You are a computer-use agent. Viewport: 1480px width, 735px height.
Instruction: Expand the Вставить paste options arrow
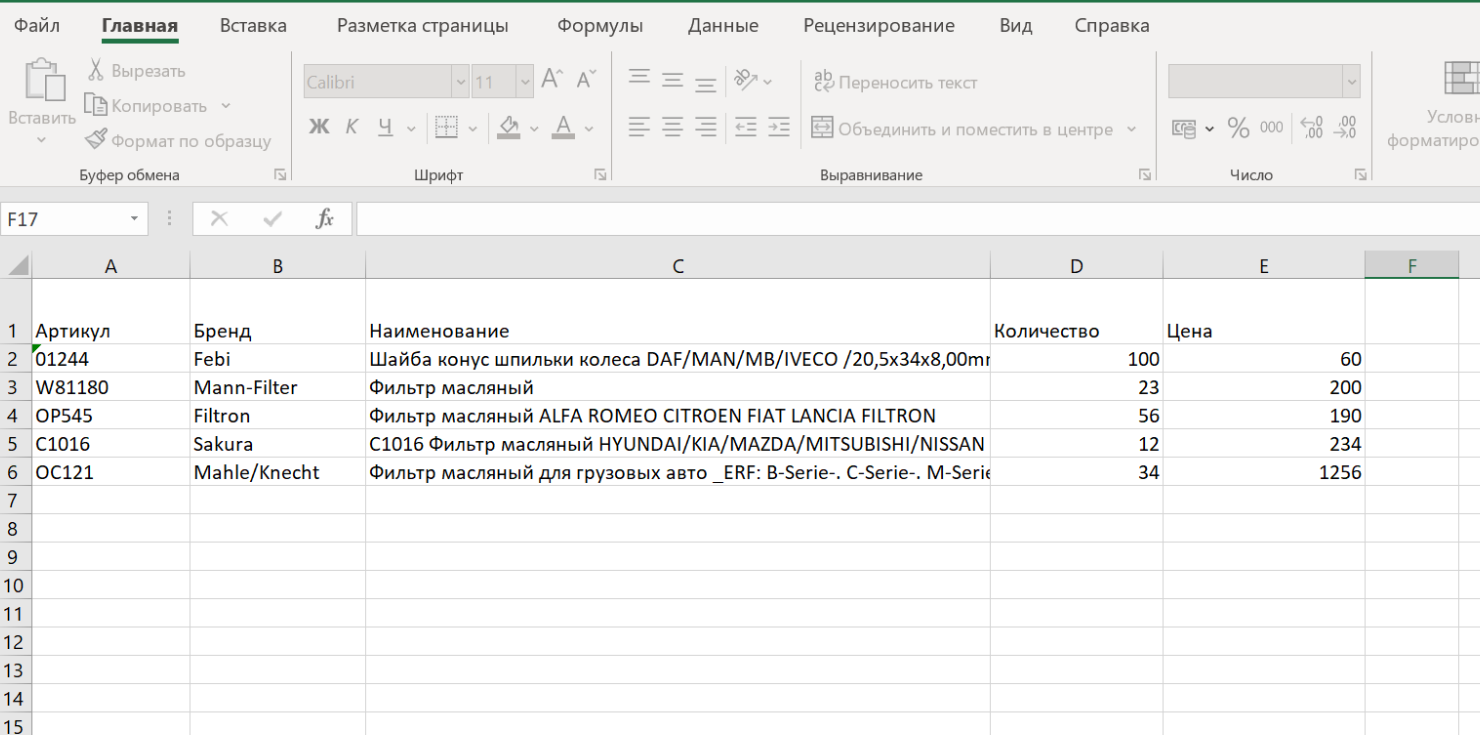pyautogui.click(x=42, y=140)
